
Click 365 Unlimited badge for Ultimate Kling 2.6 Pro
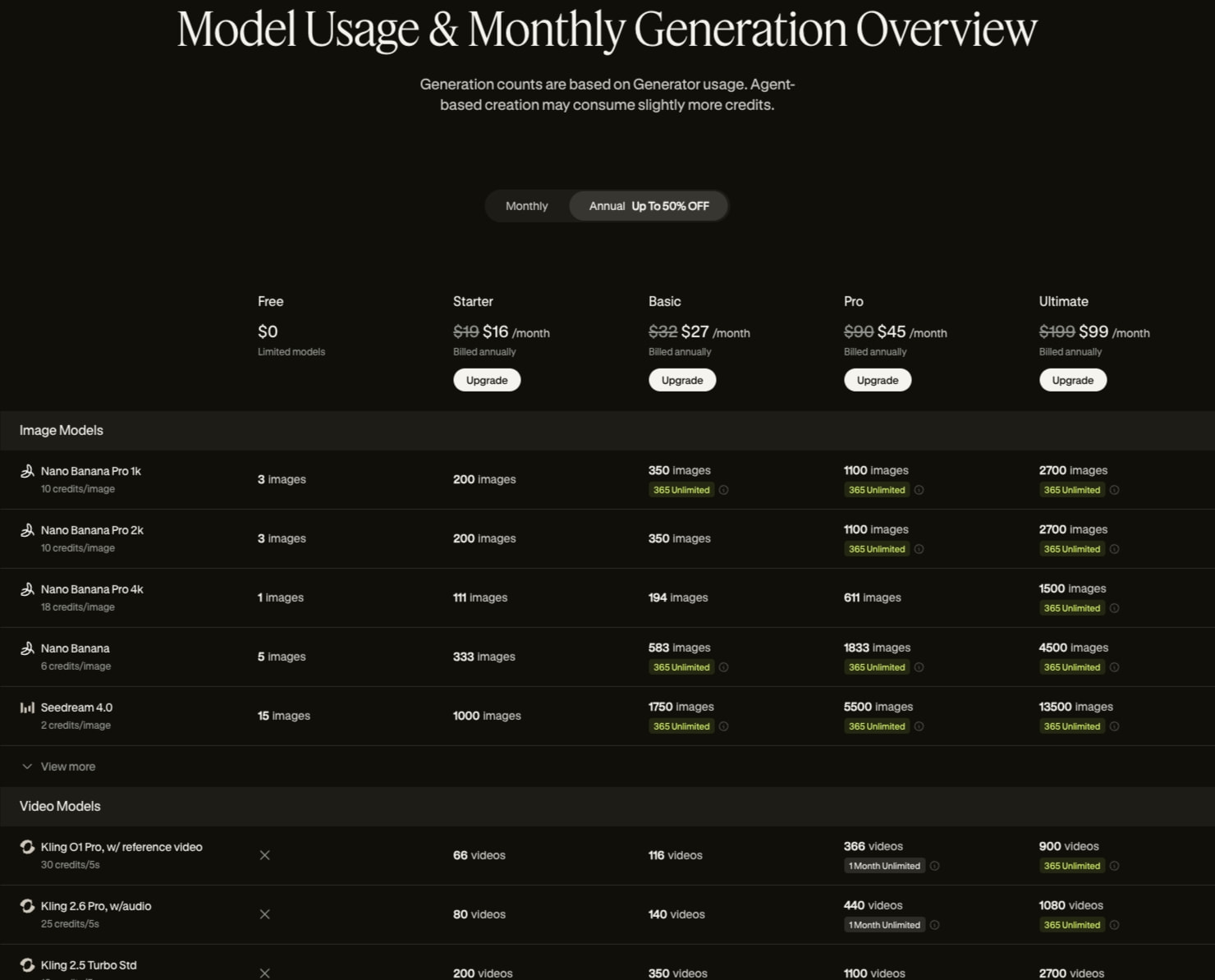1072,925
